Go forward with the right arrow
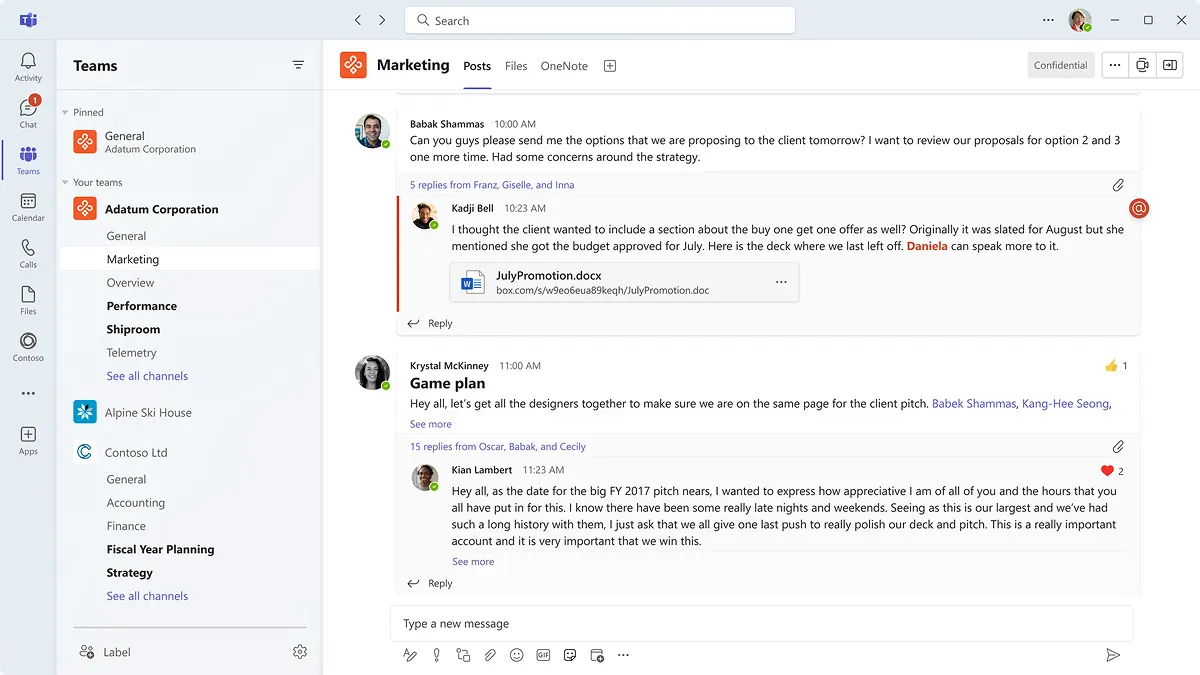The image size is (1200, 675). [x=382, y=20]
